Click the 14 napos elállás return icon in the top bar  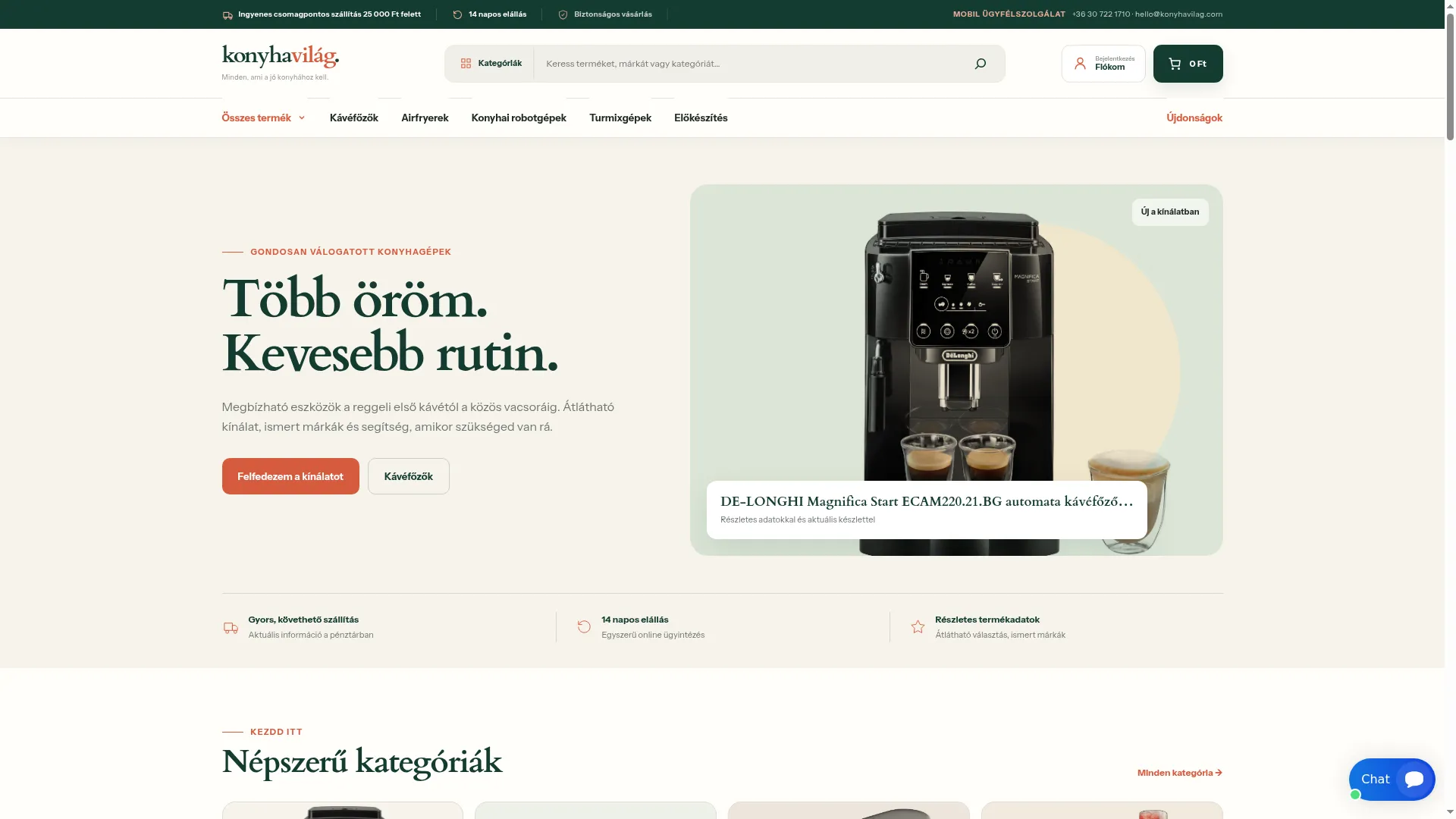[x=457, y=15]
